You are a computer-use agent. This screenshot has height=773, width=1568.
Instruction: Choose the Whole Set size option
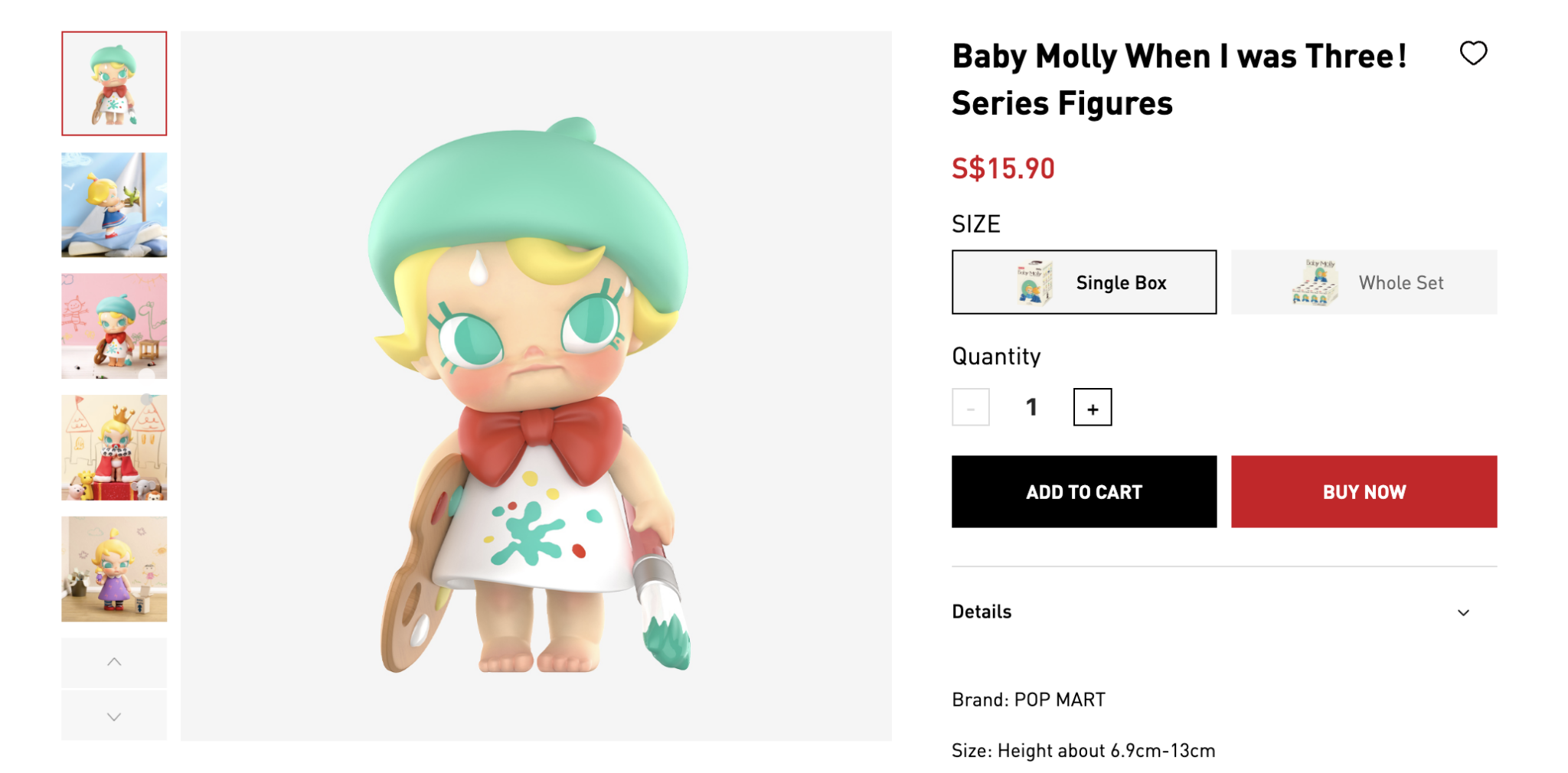tap(1364, 282)
